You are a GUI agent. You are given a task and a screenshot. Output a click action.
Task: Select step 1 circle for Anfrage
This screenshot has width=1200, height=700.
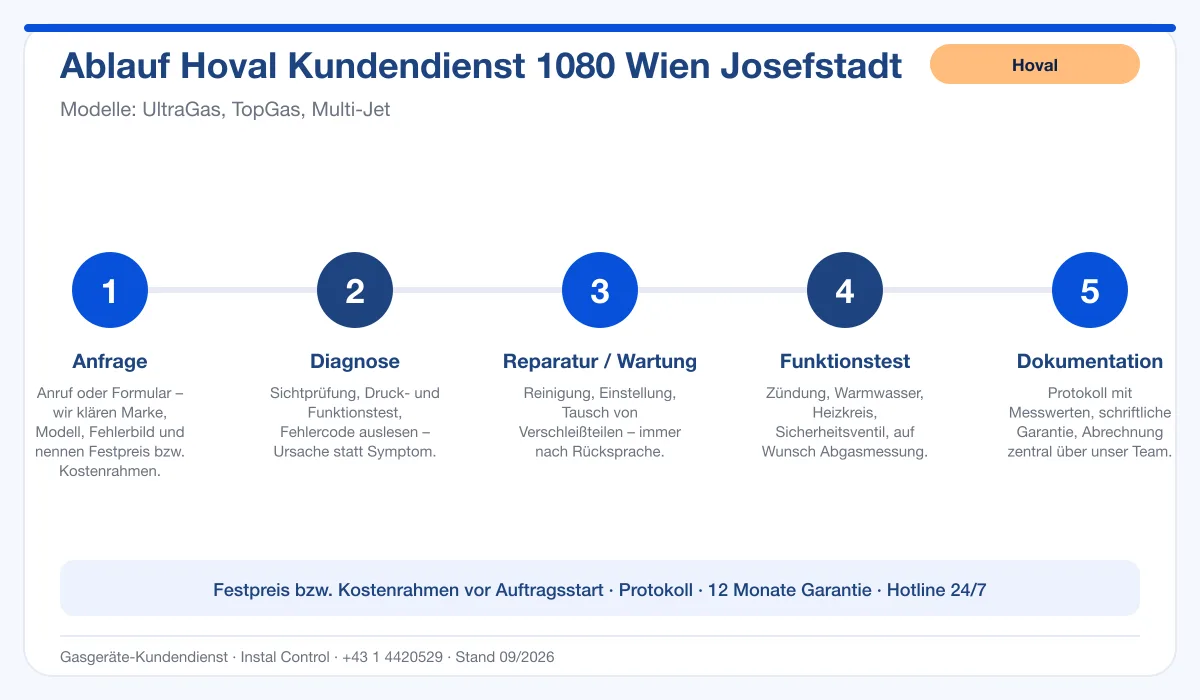coord(110,290)
